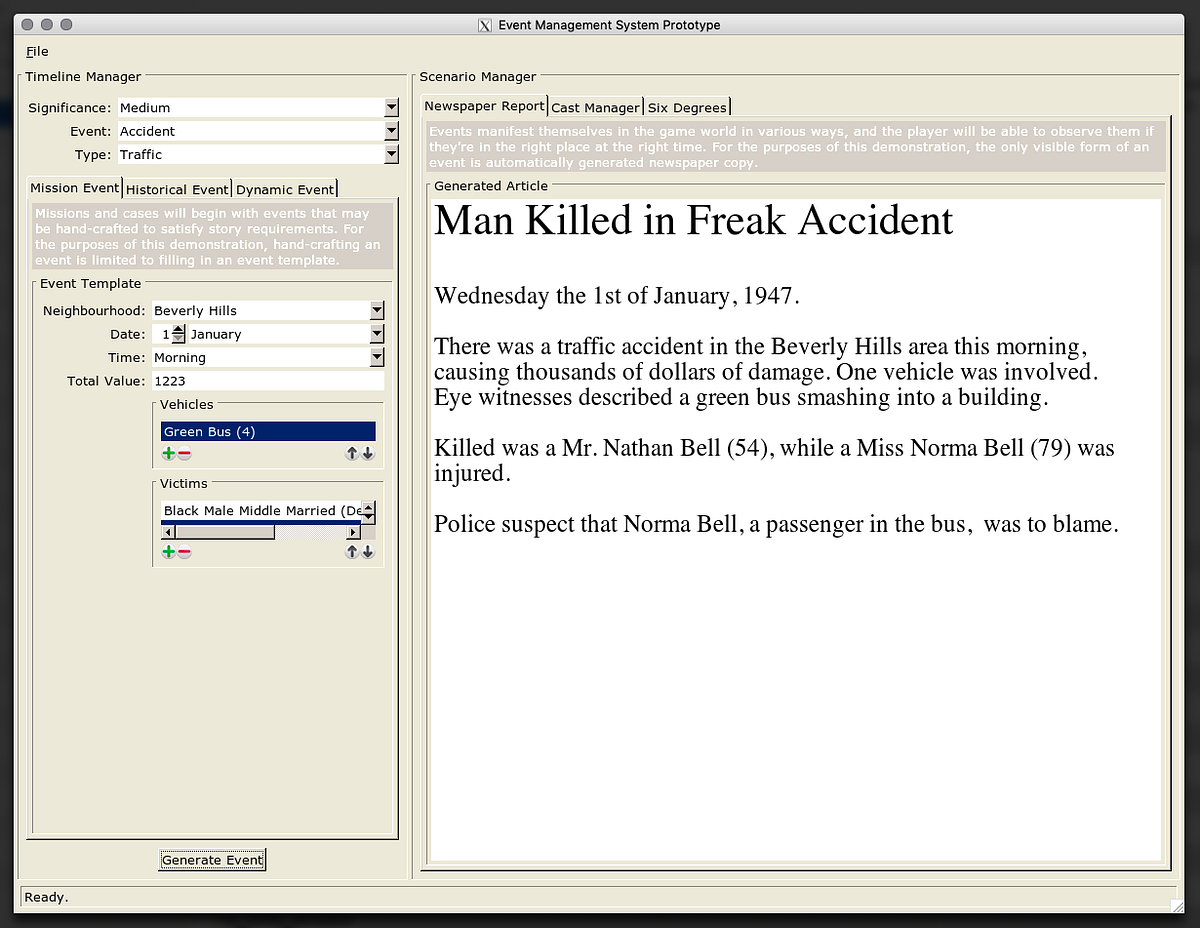Image resolution: width=1200 pixels, height=928 pixels.
Task: Click the X11 icon in title bar
Action: (x=486, y=25)
